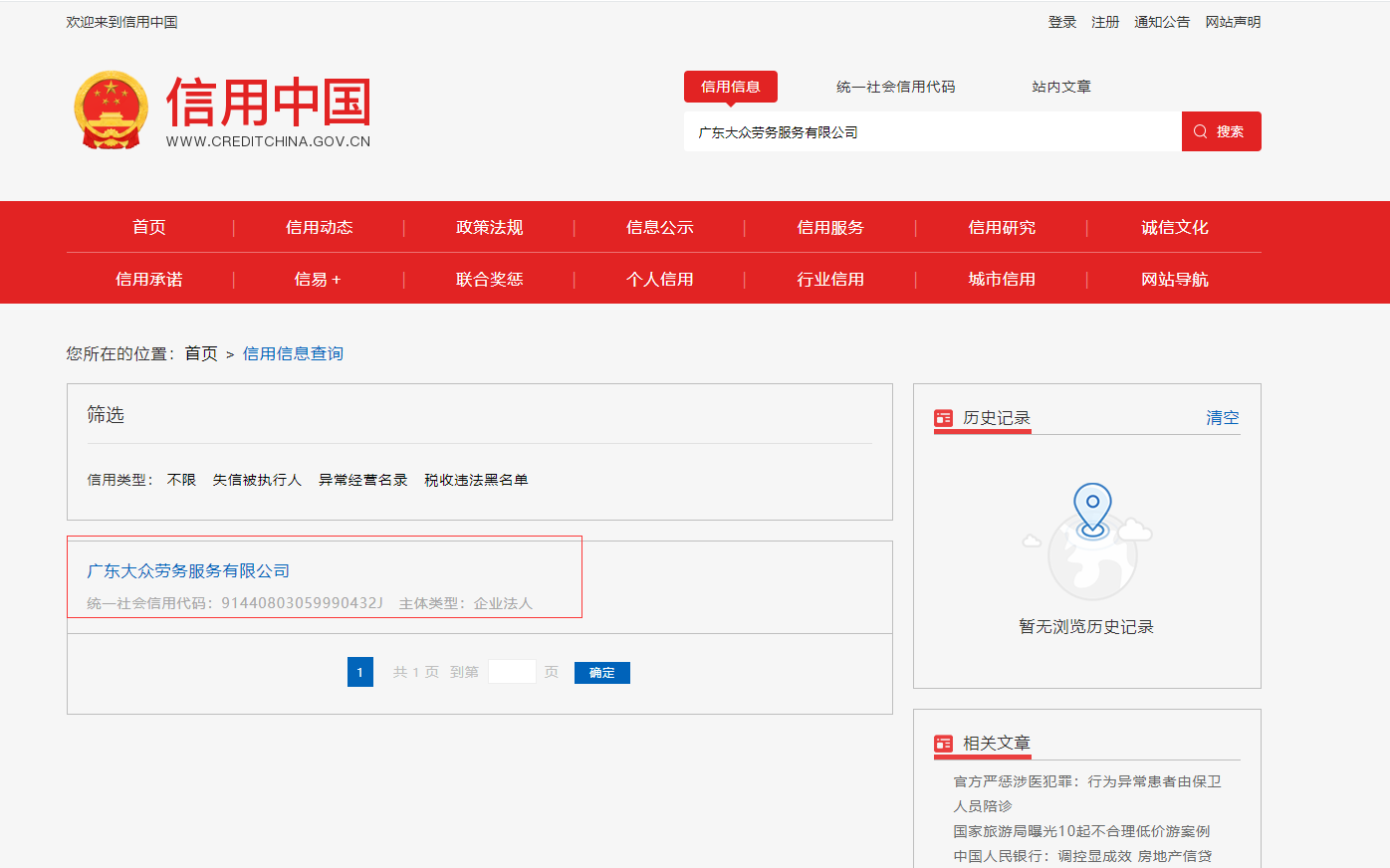Open the 信用承诺 navigation menu

click(149, 279)
